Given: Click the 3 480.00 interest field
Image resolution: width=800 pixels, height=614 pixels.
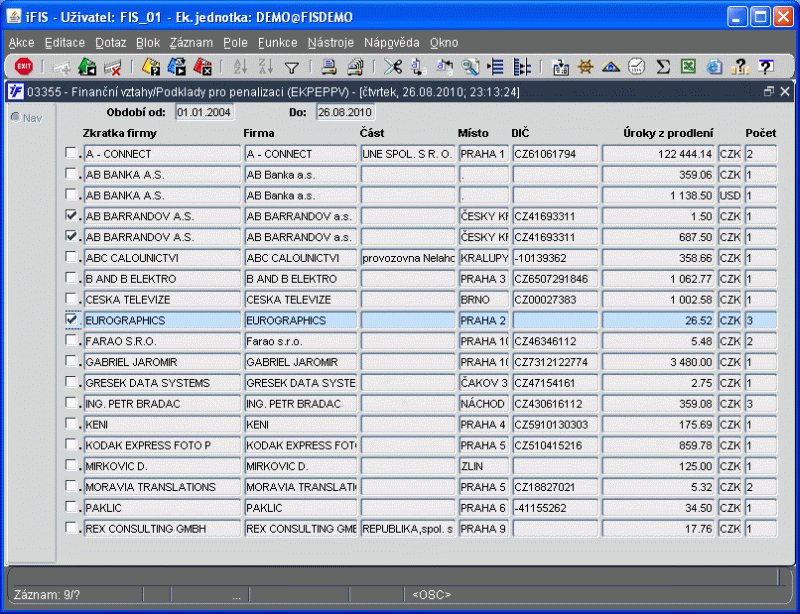Looking at the screenshot, I should click(x=658, y=362).
